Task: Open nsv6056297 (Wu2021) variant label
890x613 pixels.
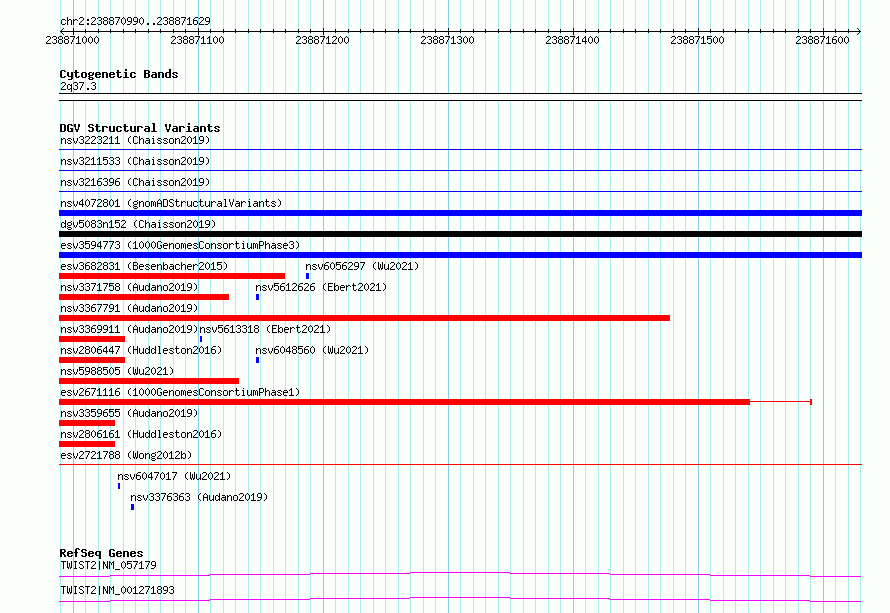Action: (x=362, y=266)
